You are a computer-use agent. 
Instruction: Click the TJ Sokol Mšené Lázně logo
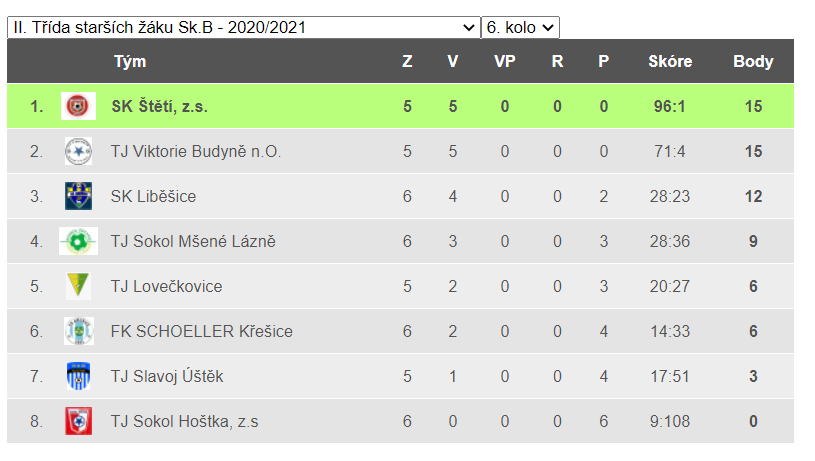click(78, 241)
